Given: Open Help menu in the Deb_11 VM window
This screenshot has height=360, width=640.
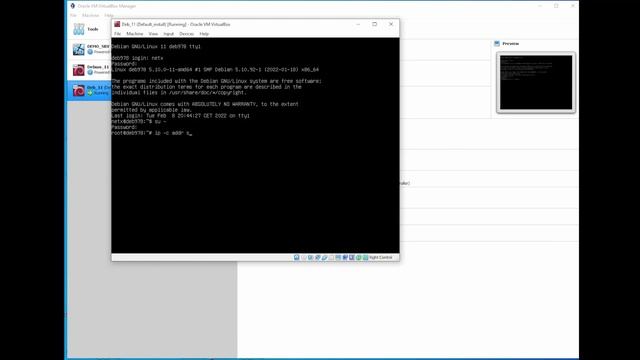Looking at the screenshot, I should pyautogui.click(x=204, y=34).
